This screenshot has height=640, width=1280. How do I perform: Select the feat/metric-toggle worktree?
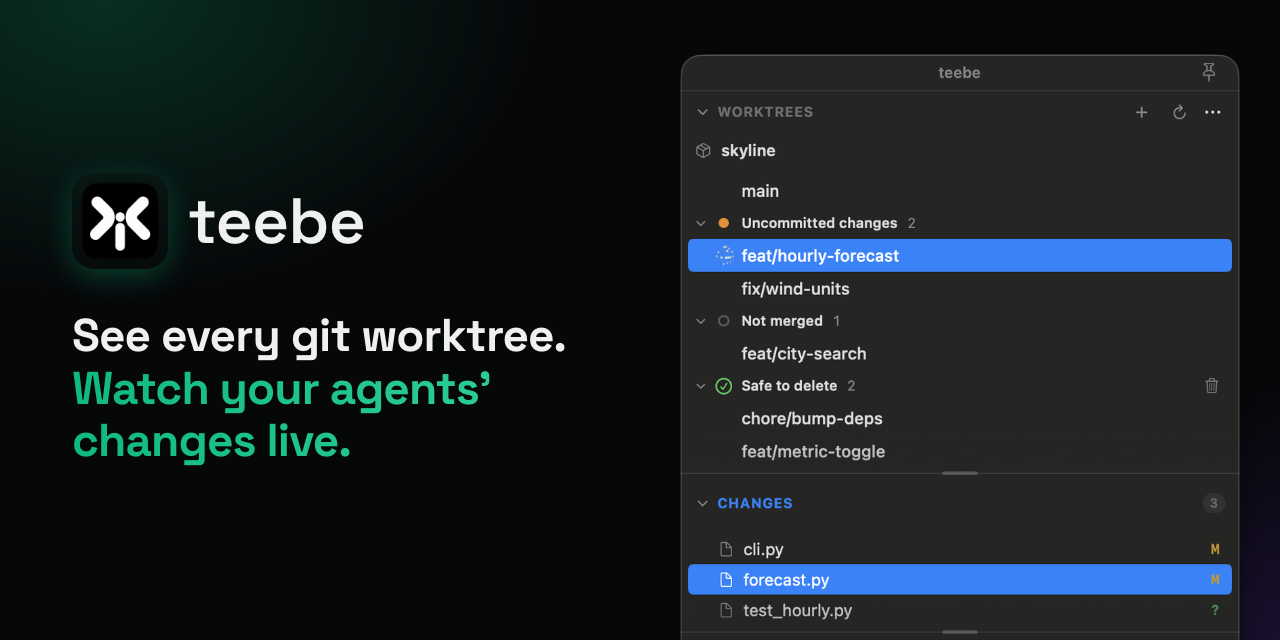point(960,452)
